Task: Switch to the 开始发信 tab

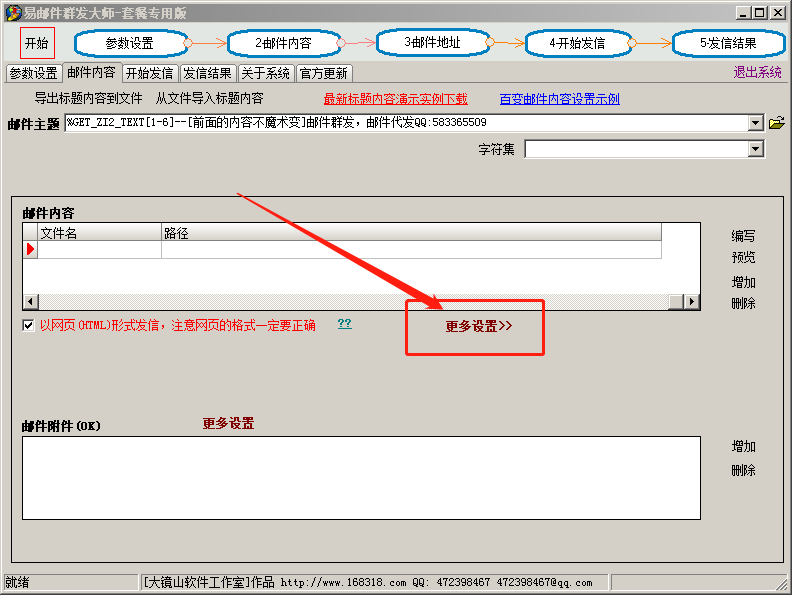Action: pos(149,73)
